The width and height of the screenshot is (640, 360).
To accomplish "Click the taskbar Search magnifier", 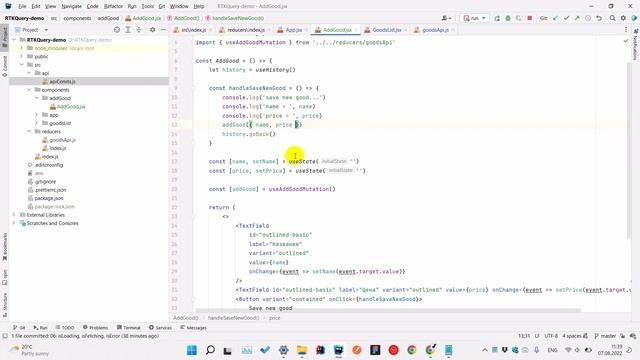I will coord(210,350).
